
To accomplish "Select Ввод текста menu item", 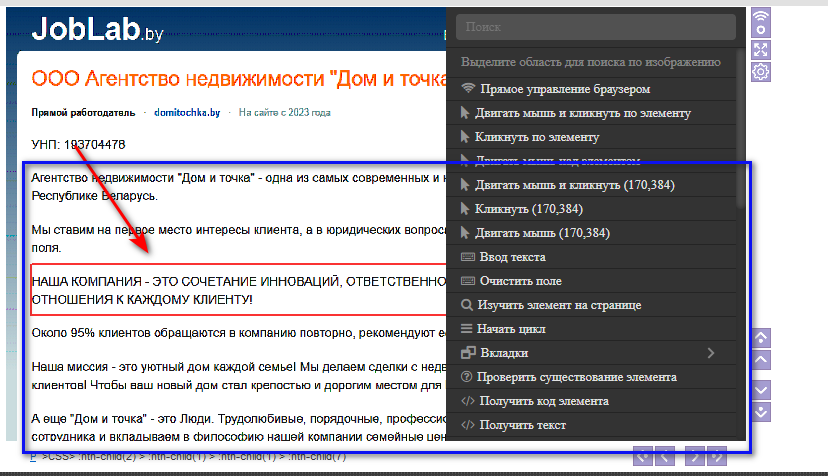I will 591,257.
